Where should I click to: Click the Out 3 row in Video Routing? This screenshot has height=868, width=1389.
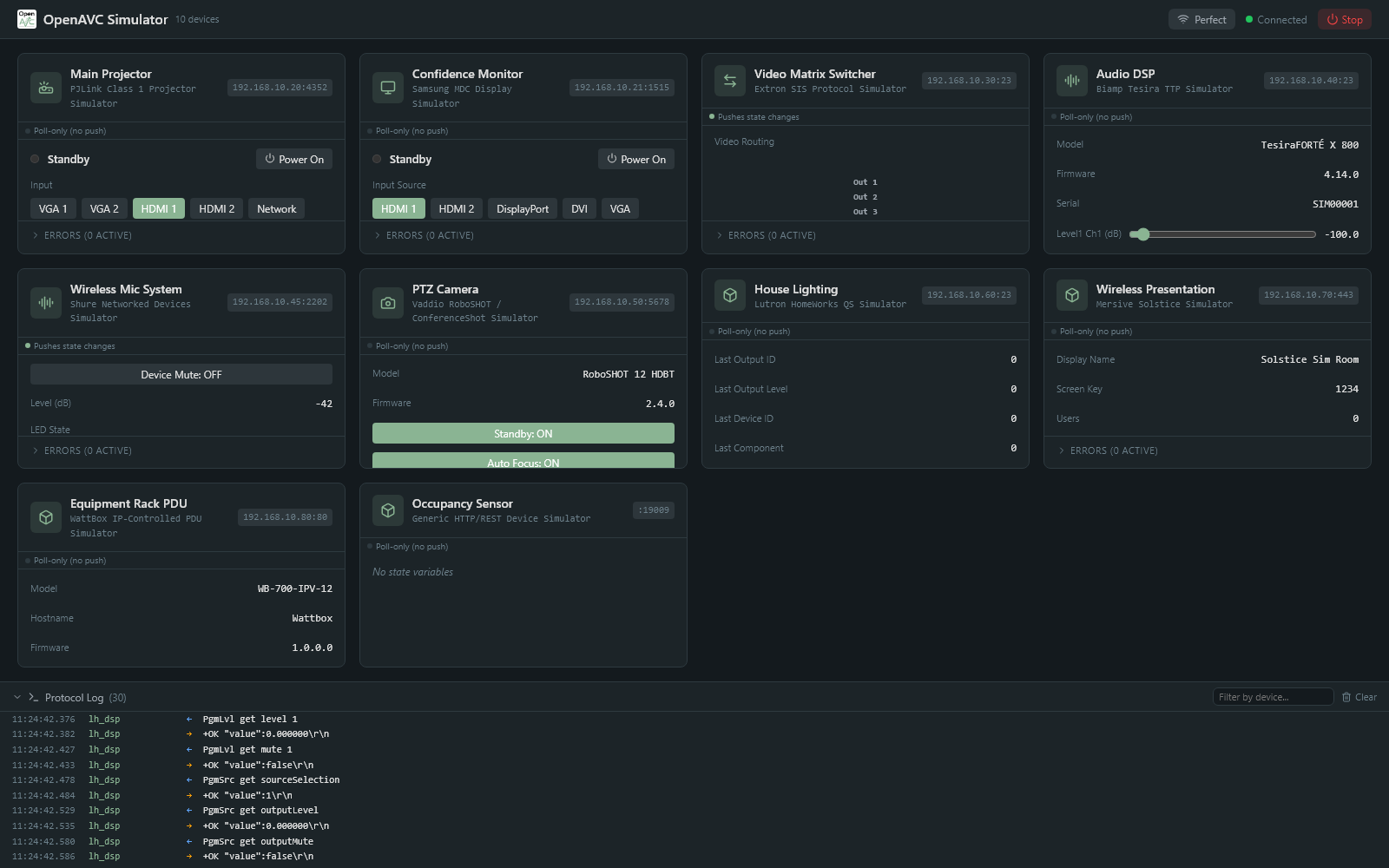click(865, 212)
